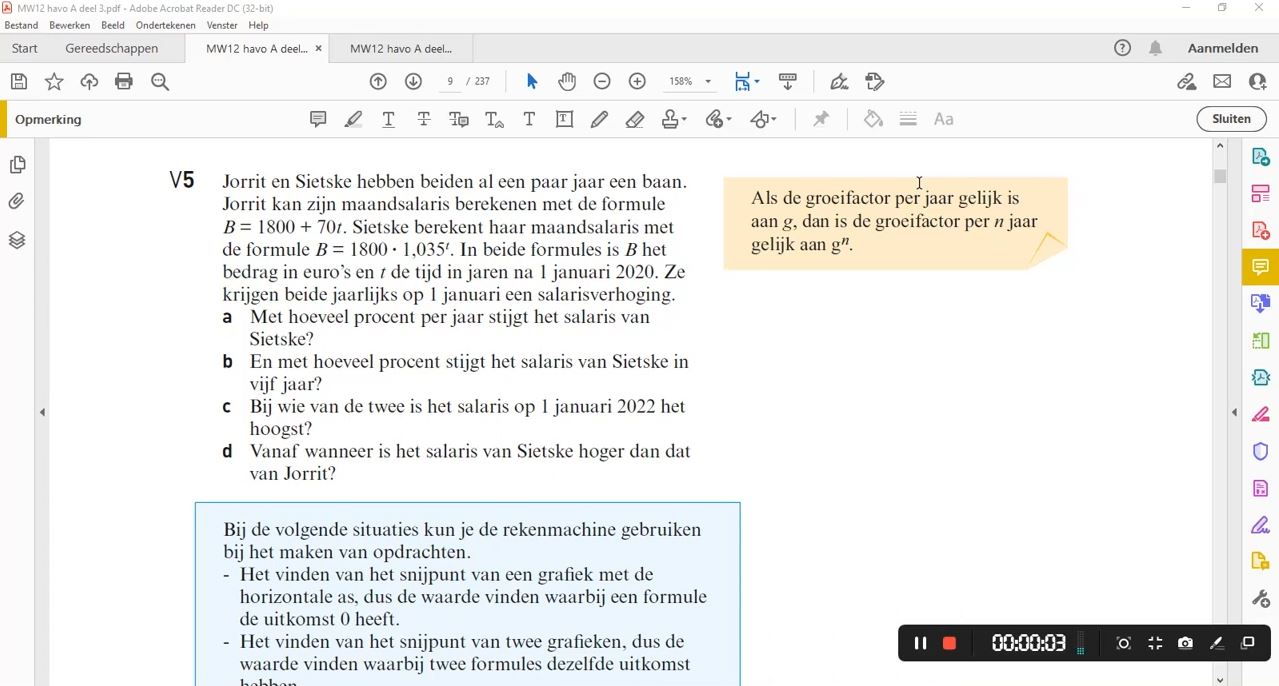Open the Comment tool in right pane

1260,267
